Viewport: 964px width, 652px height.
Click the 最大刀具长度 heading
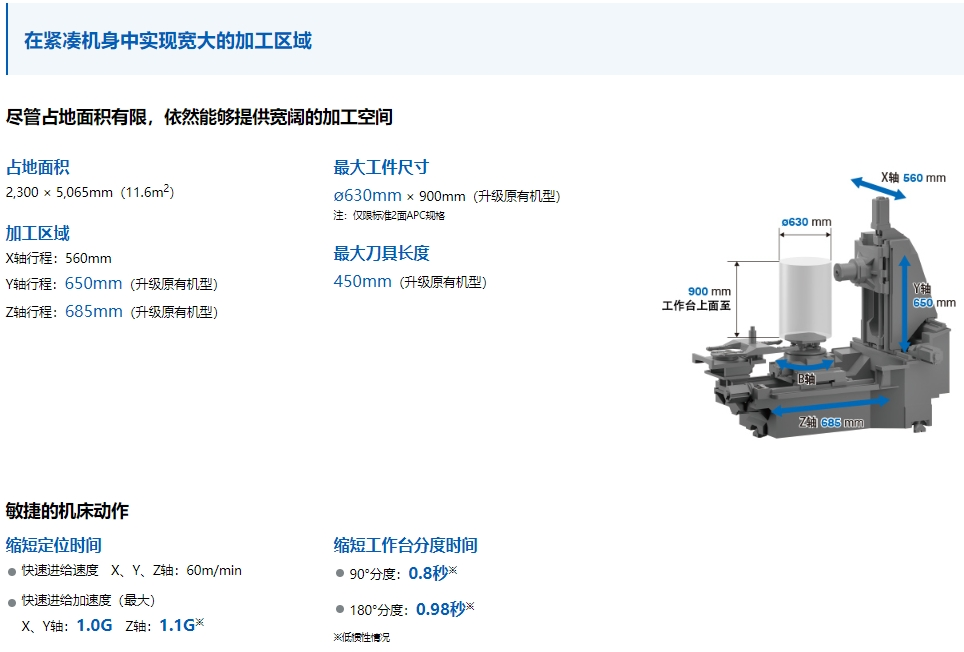381,253
